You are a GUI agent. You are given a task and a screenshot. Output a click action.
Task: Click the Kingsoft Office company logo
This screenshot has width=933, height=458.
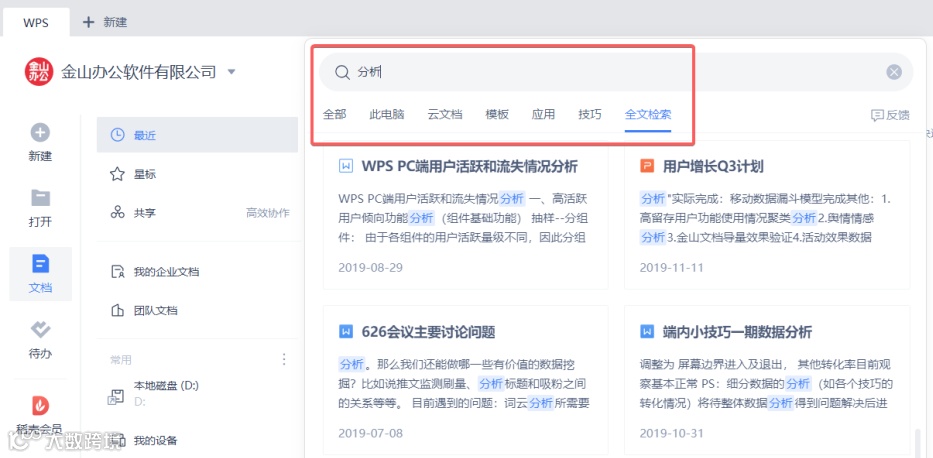point(39,73)
